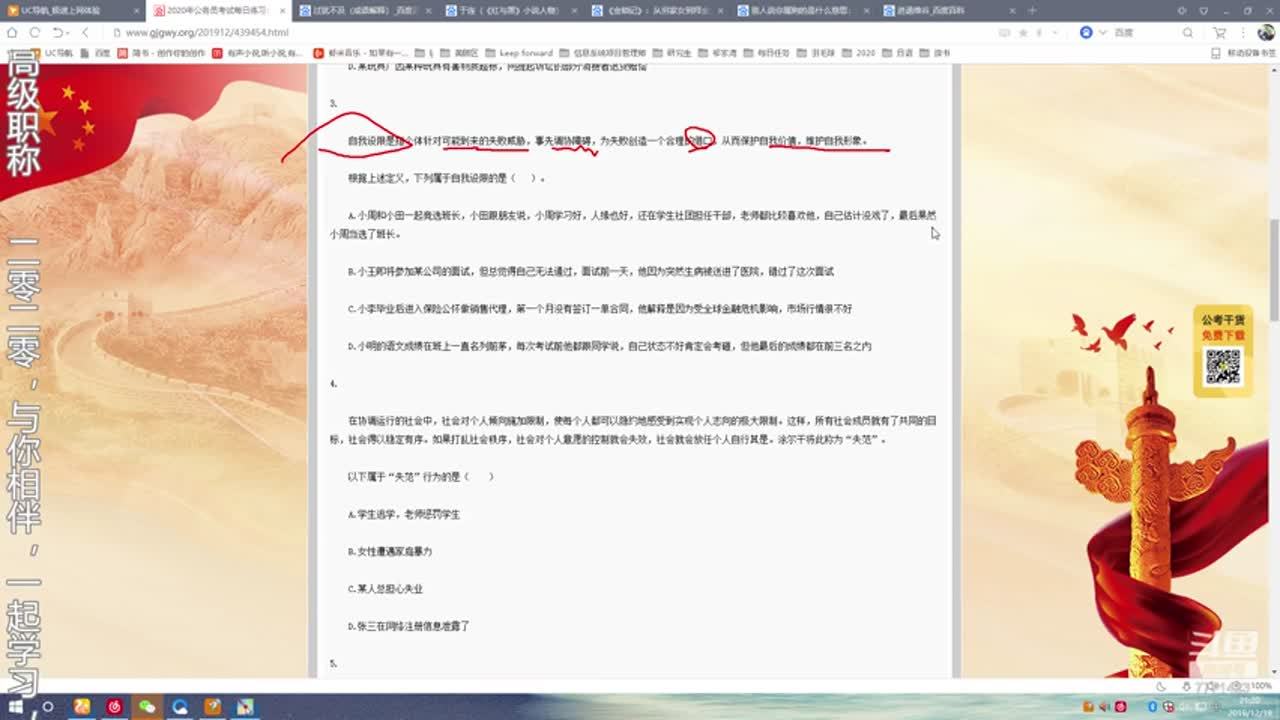Click the 公考干货 QR code banner
The height and width of the screenshot is (720, 1280).
point(1222,351)
